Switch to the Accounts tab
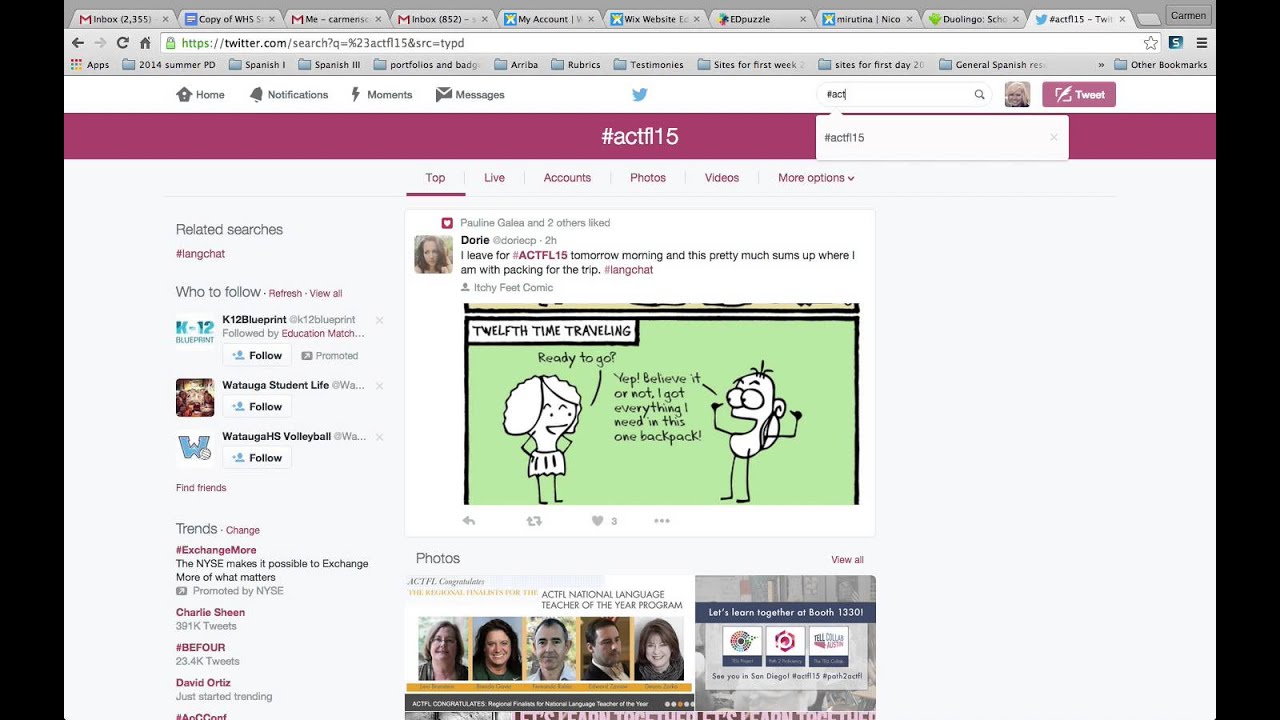 coord(567,178)
